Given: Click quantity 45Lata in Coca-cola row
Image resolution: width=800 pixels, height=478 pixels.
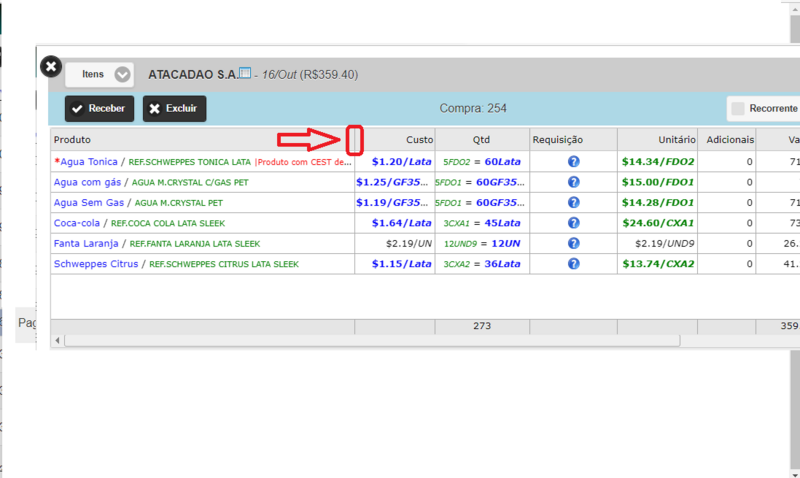Looking at the screenshot, I should pyautogui.click(x=503, y=223).
